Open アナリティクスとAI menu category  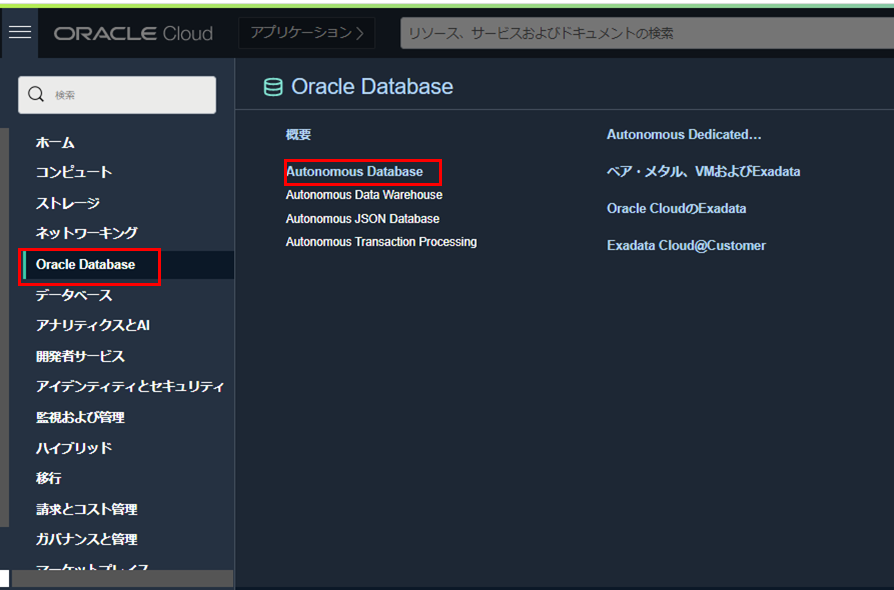92,325
